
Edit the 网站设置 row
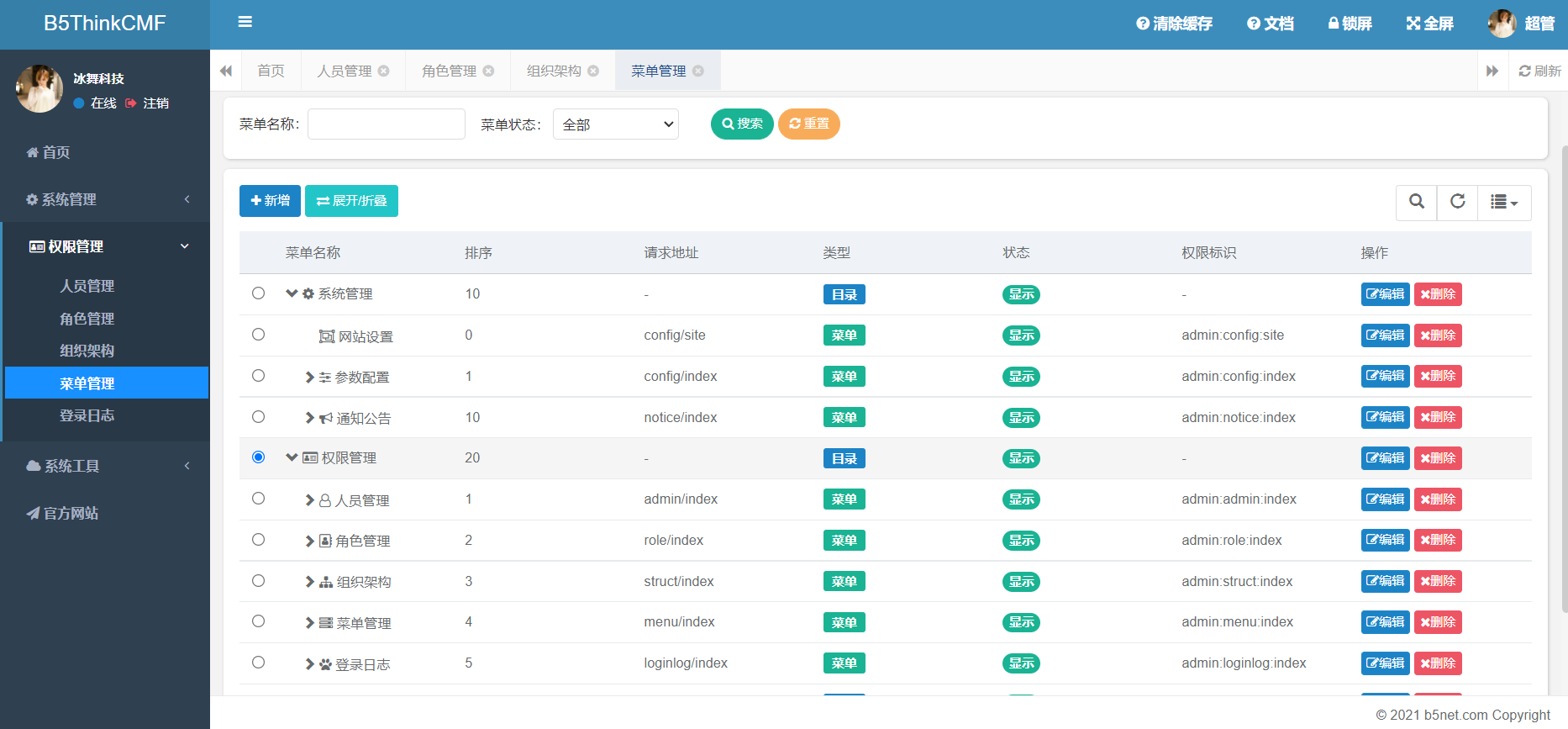1385,335
